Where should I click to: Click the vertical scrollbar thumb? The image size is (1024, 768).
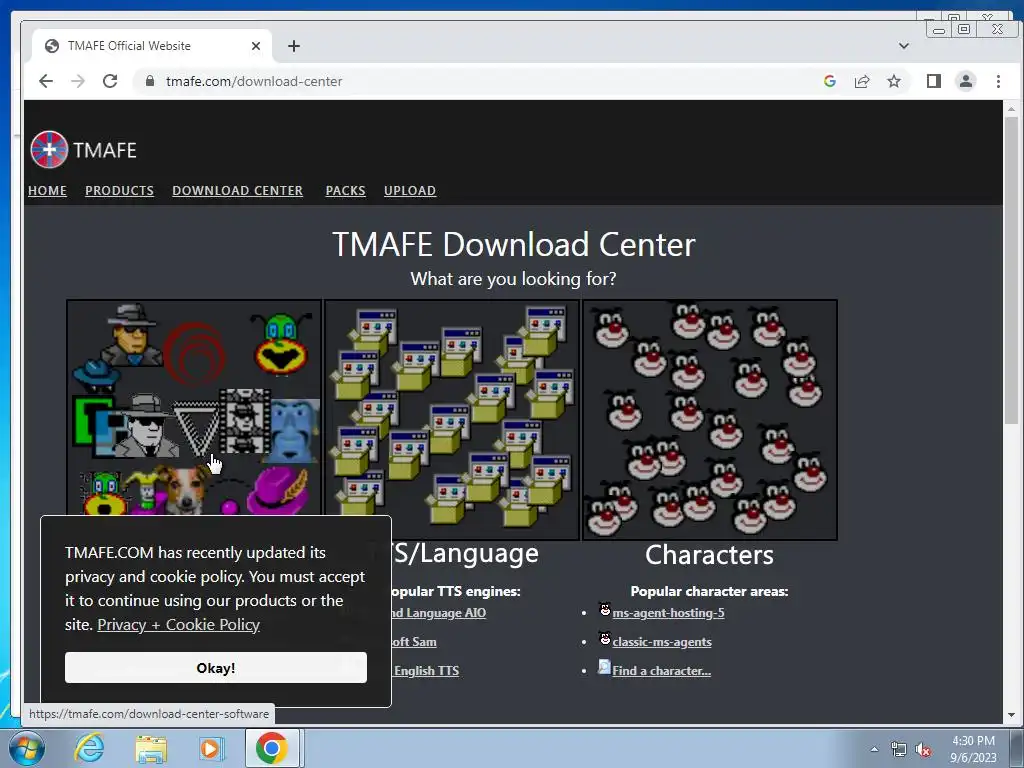[x=1011, y=270]
